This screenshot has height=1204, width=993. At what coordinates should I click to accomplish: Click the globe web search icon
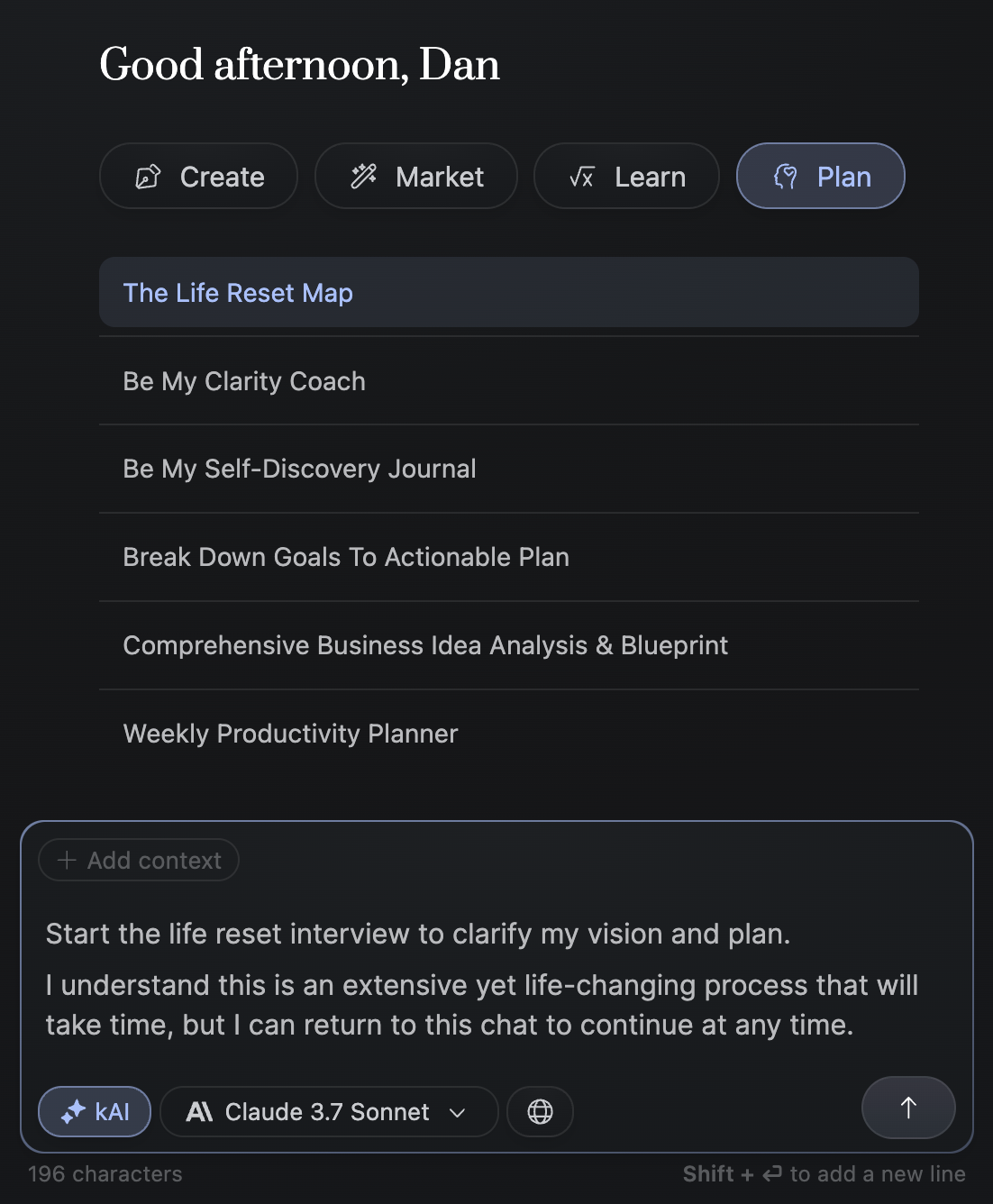pos(540,1112)
